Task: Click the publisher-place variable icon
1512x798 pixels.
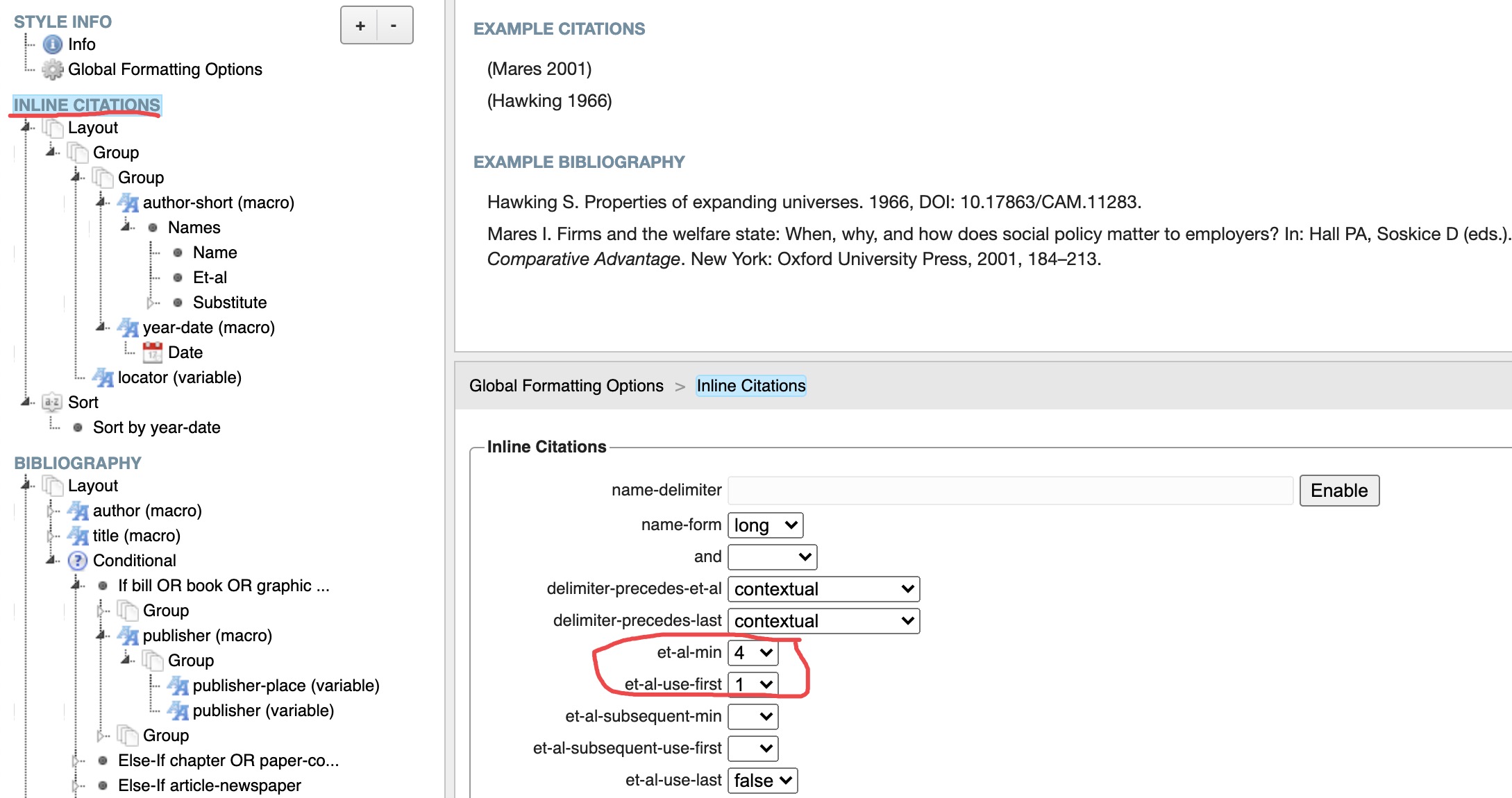Action: (178, 685)
